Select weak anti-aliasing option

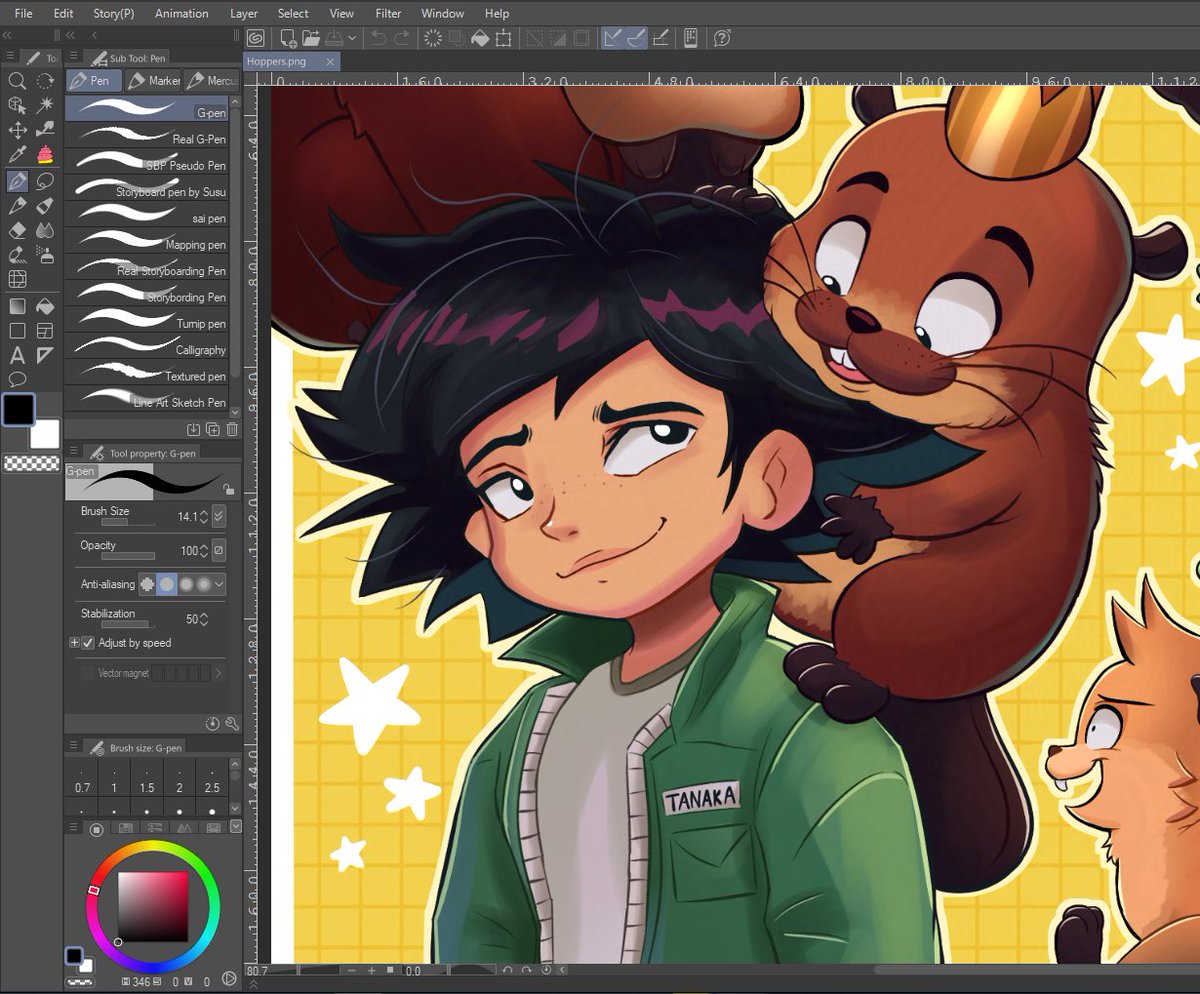pyautogui.click(x=167, y=583)
